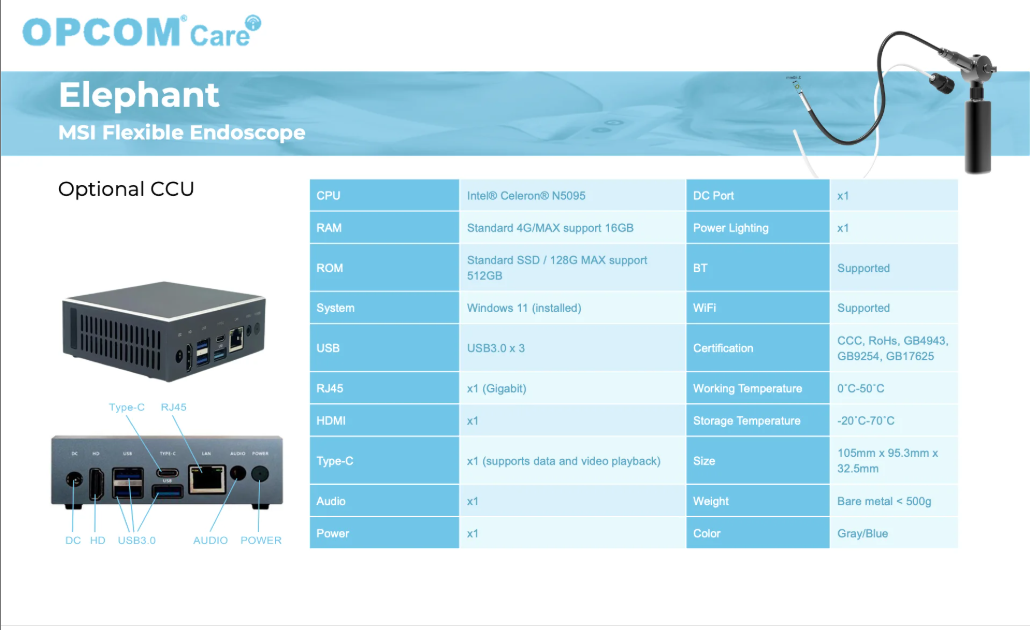The width and height of the screenshot is (1030, 630).
Task: Select the Power table header cell
Action: [x=384, y=533]
